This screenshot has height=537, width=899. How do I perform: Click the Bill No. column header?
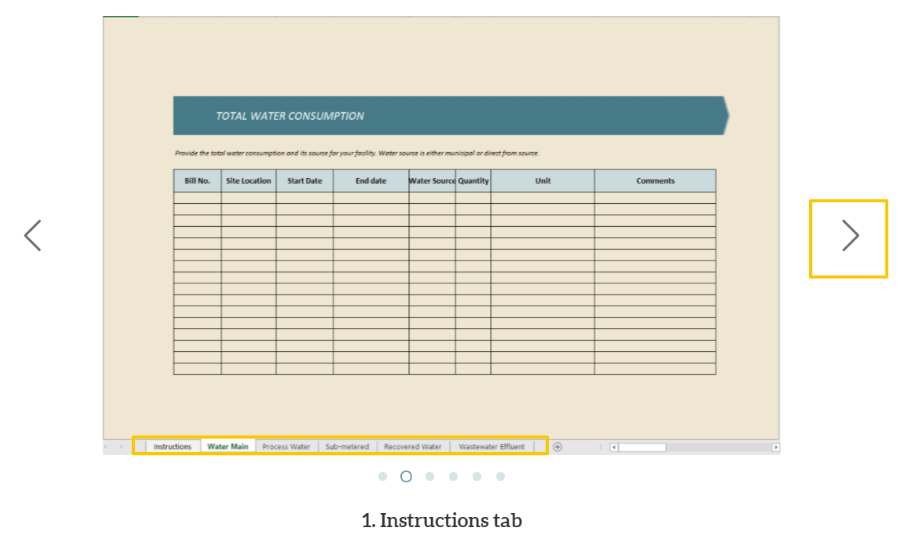pyautogui.click(x=197, y=181)
